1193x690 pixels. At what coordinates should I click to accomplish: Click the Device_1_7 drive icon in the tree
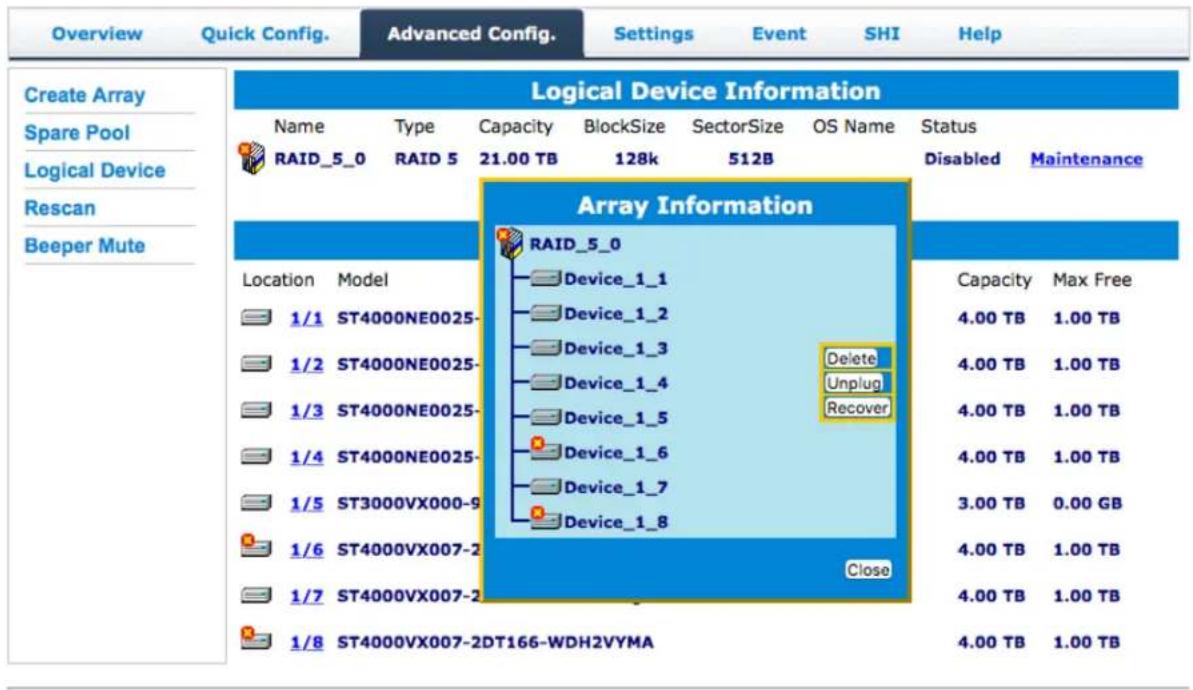click(546, 486)
